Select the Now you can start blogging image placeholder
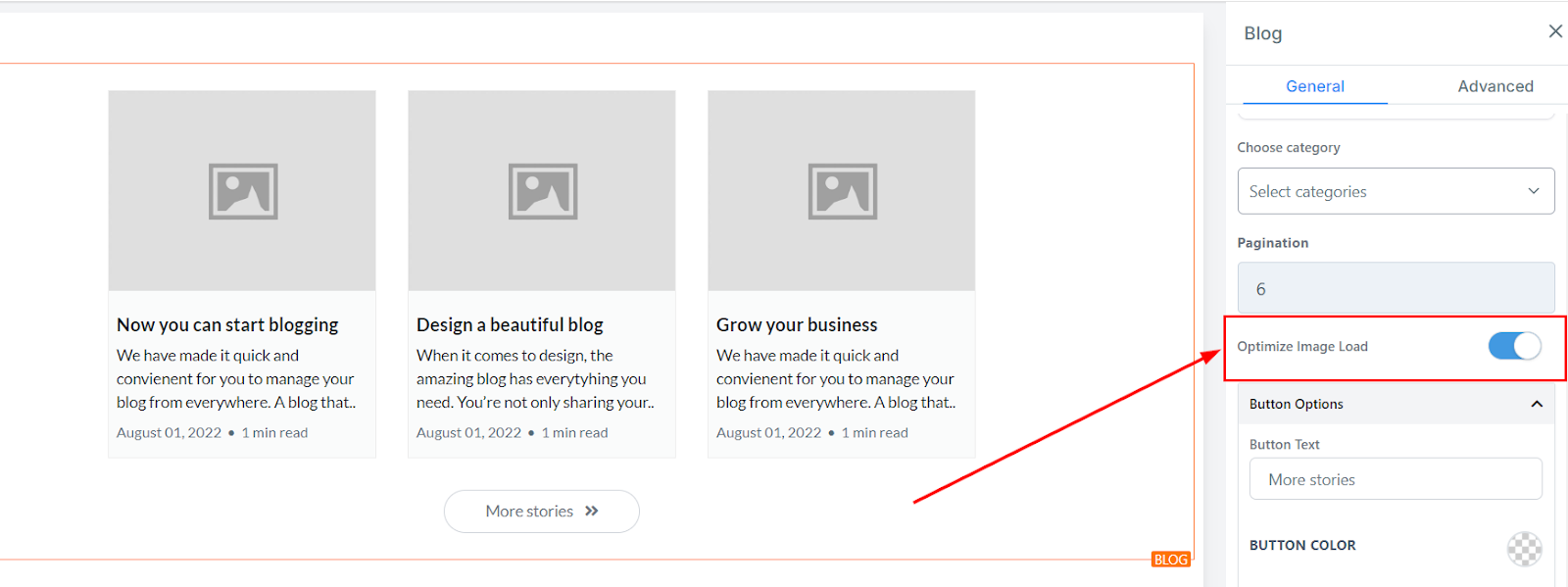This screenshot has height=587, width=1568. (x=242, y=191)
